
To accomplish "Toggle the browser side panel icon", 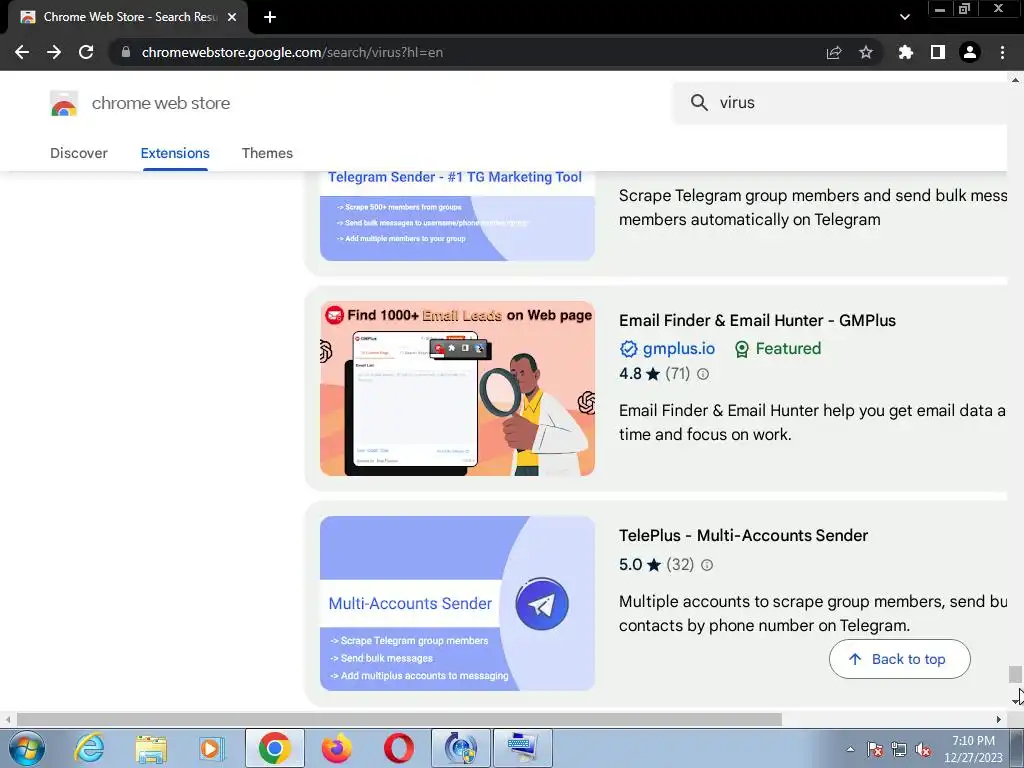I will click(x=938, y=52).
